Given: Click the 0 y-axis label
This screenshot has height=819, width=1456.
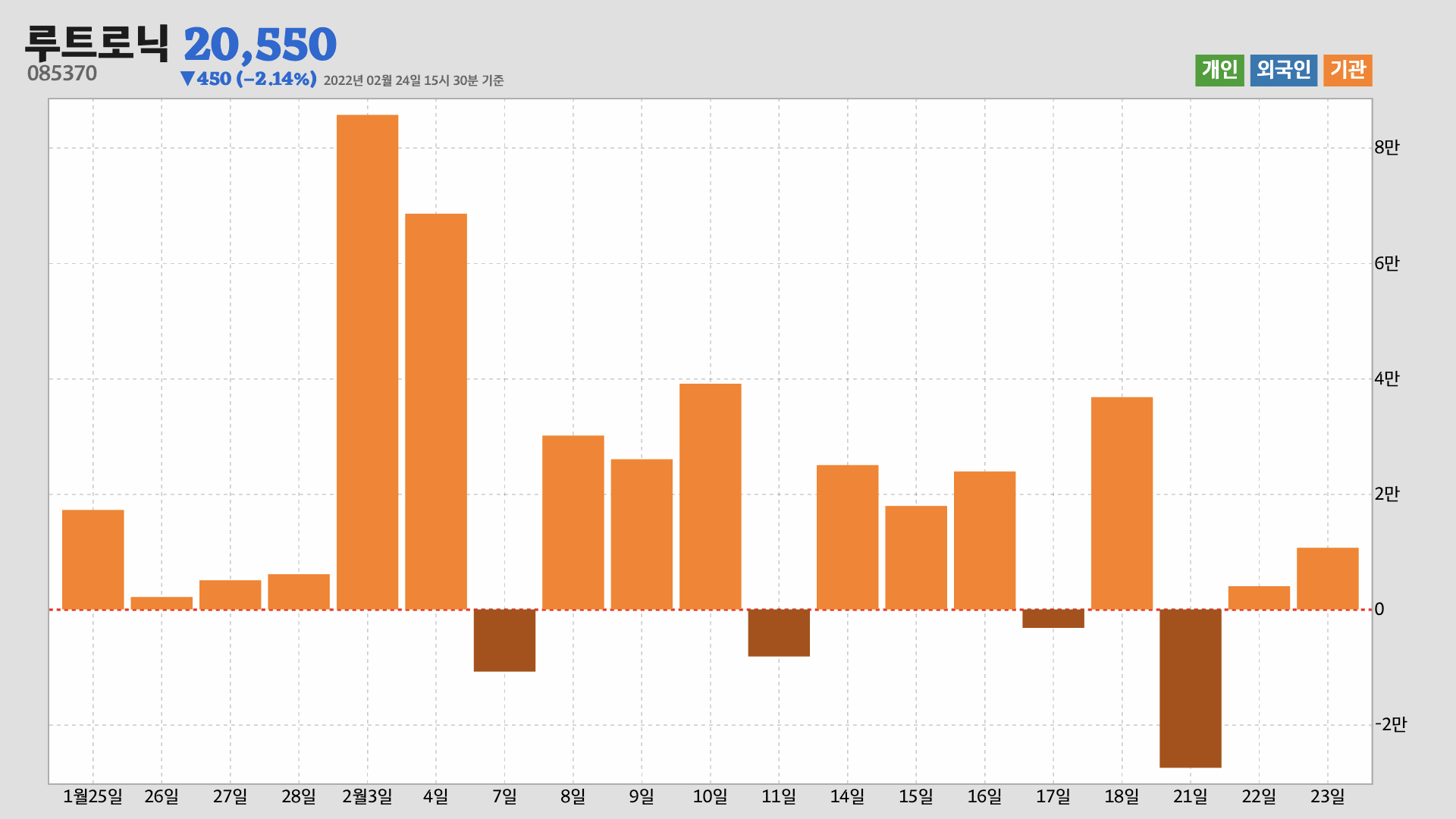Looking at the screenshot, I should pyautogui.click(x=1379, y=610).
